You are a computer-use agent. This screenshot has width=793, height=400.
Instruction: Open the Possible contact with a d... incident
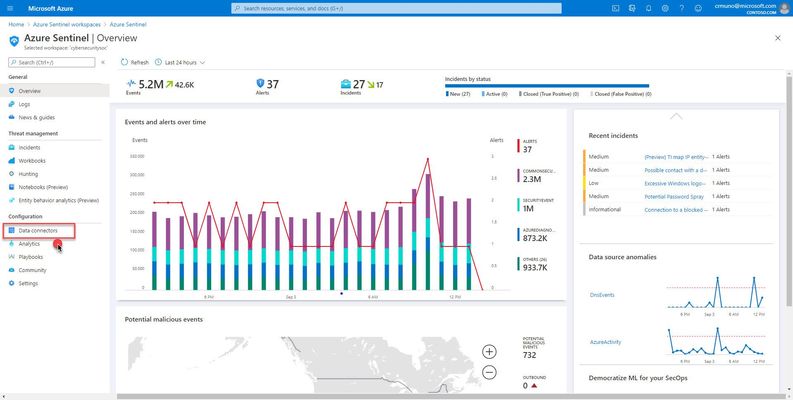(677, 170)
